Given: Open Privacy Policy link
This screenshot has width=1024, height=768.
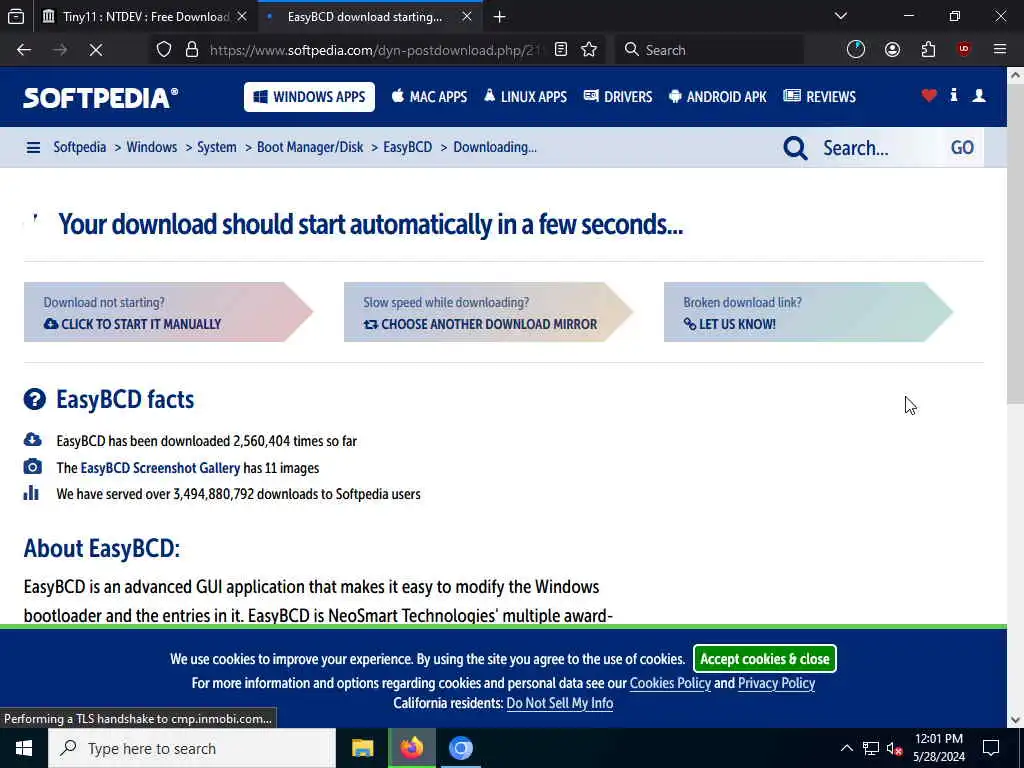Looking at the screenshot, I should [x=776, y=683].
